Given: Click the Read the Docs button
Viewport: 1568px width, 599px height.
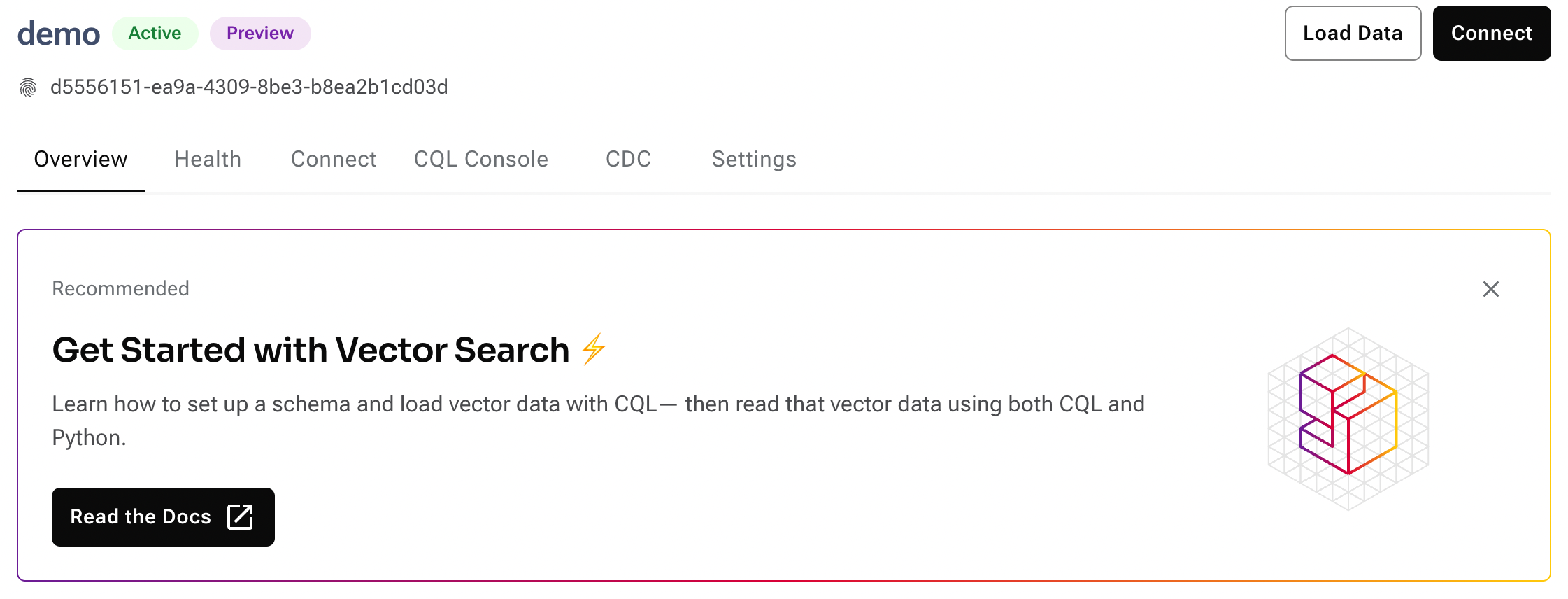Looking at the screenshot, I should click(x=141, y=517).
